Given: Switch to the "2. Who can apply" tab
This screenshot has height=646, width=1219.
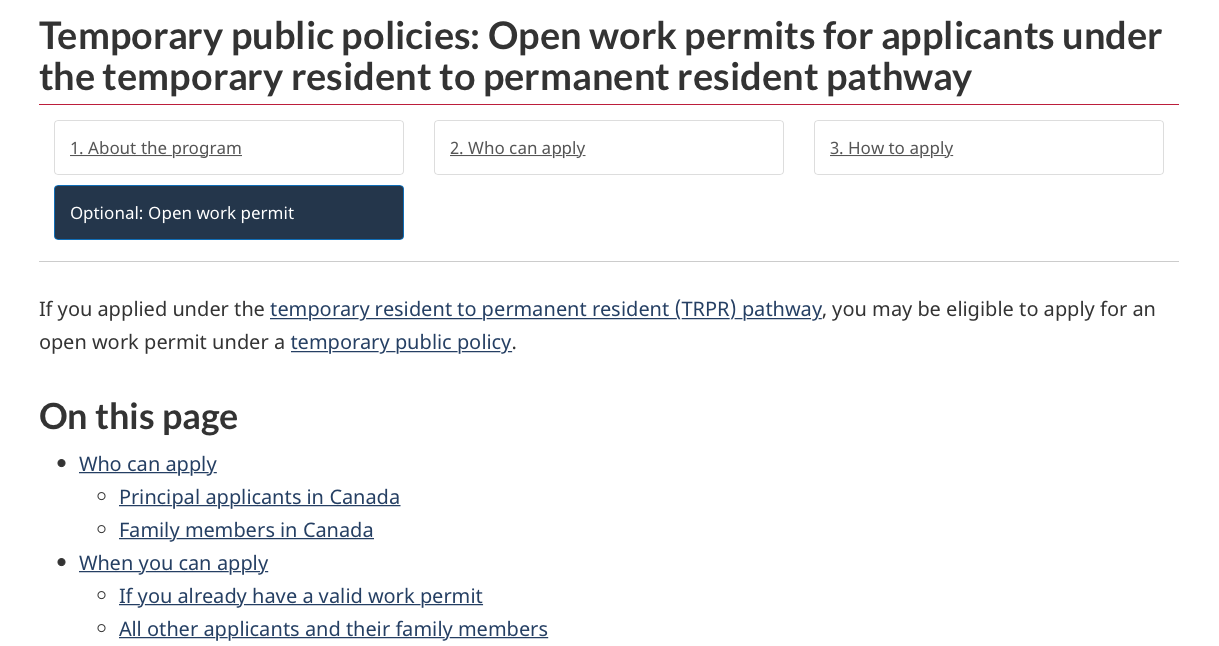Looking at the screenshot, I should pyautogui.click(x=609, y=148).
